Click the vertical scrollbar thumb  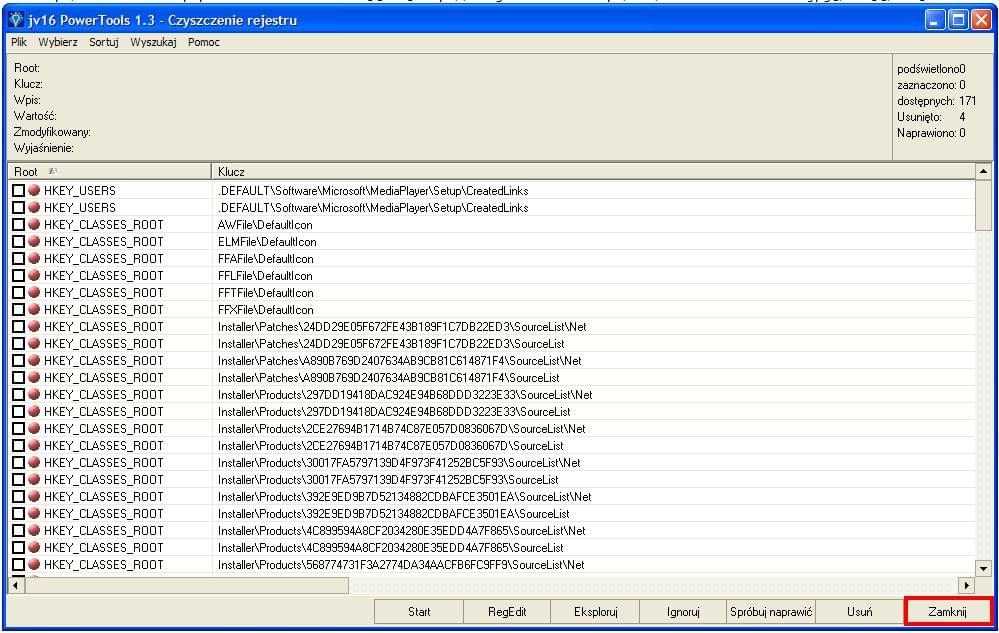(983, 205)
